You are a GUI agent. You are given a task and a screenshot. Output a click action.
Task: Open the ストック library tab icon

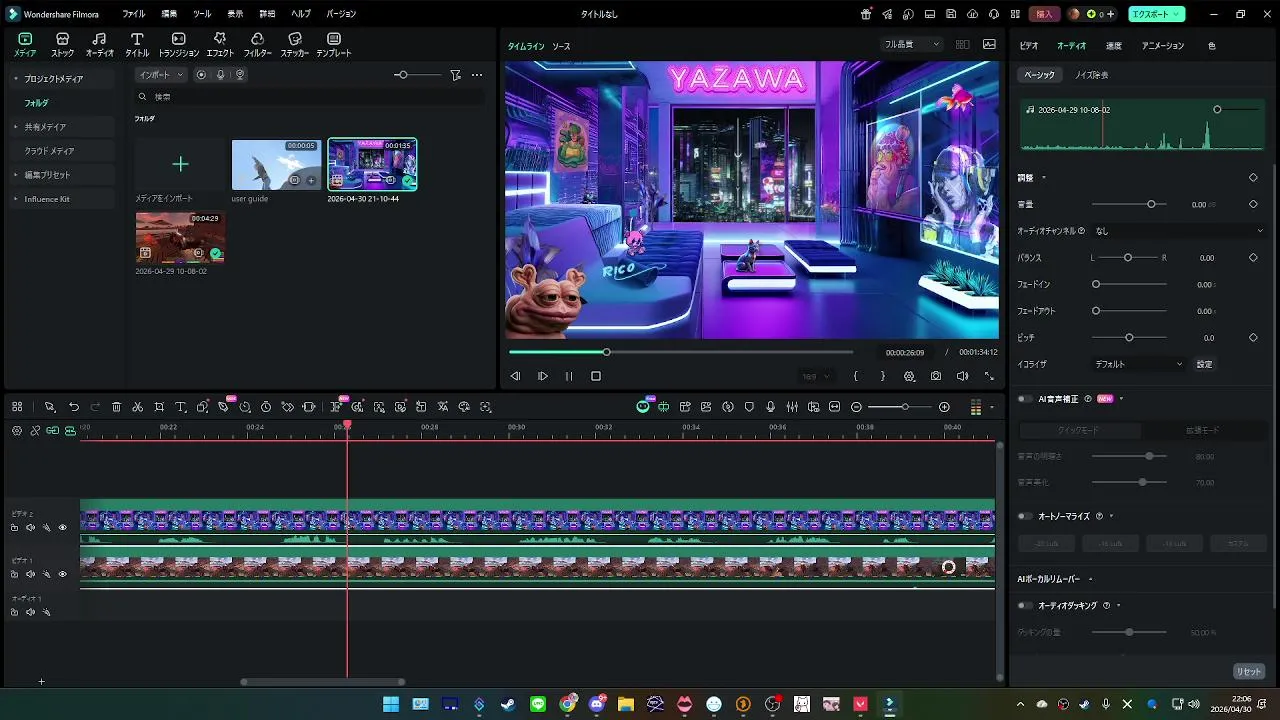tap(62, 39)
